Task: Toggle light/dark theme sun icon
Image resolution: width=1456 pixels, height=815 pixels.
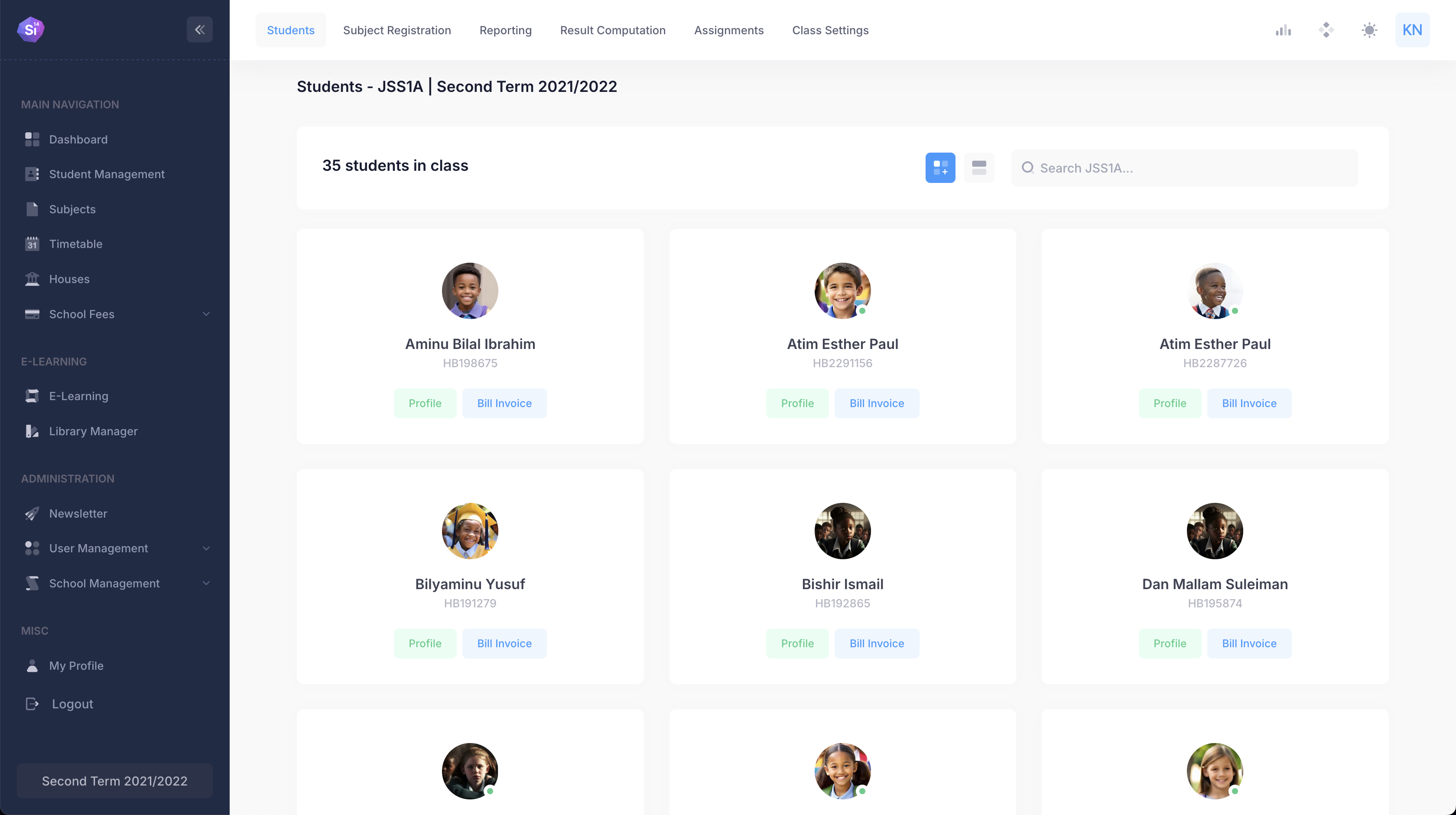Action: click(x=1369, y=30)
